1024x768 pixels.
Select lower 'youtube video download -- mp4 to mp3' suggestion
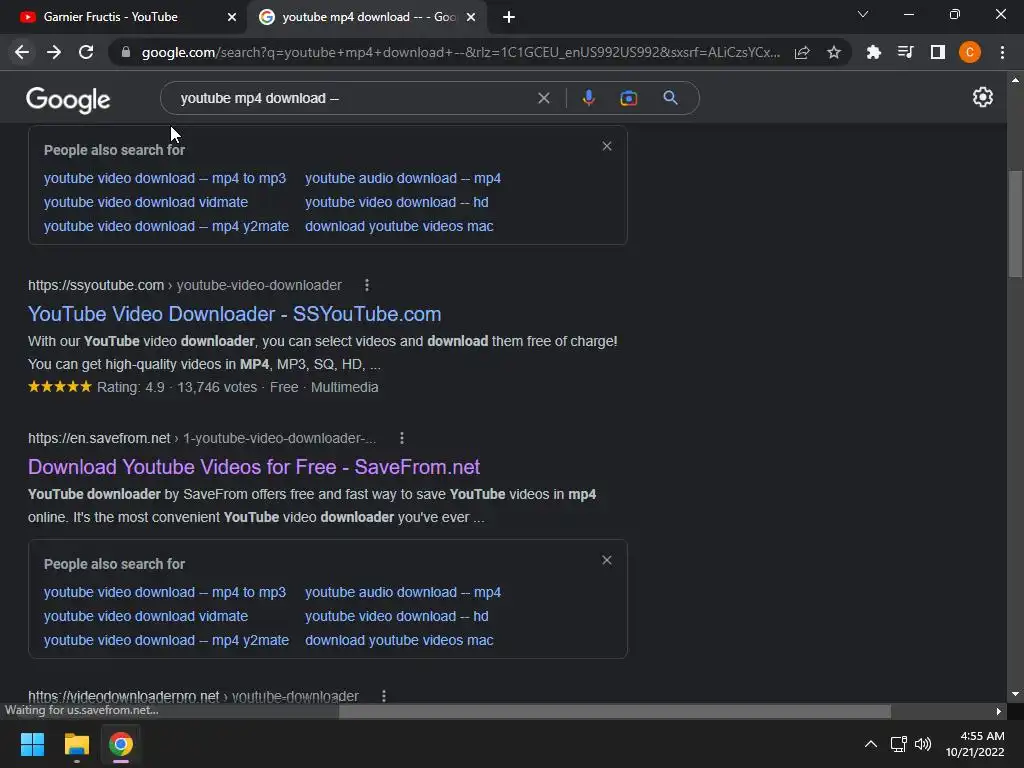pyautogui.click(x=165, y=592)
